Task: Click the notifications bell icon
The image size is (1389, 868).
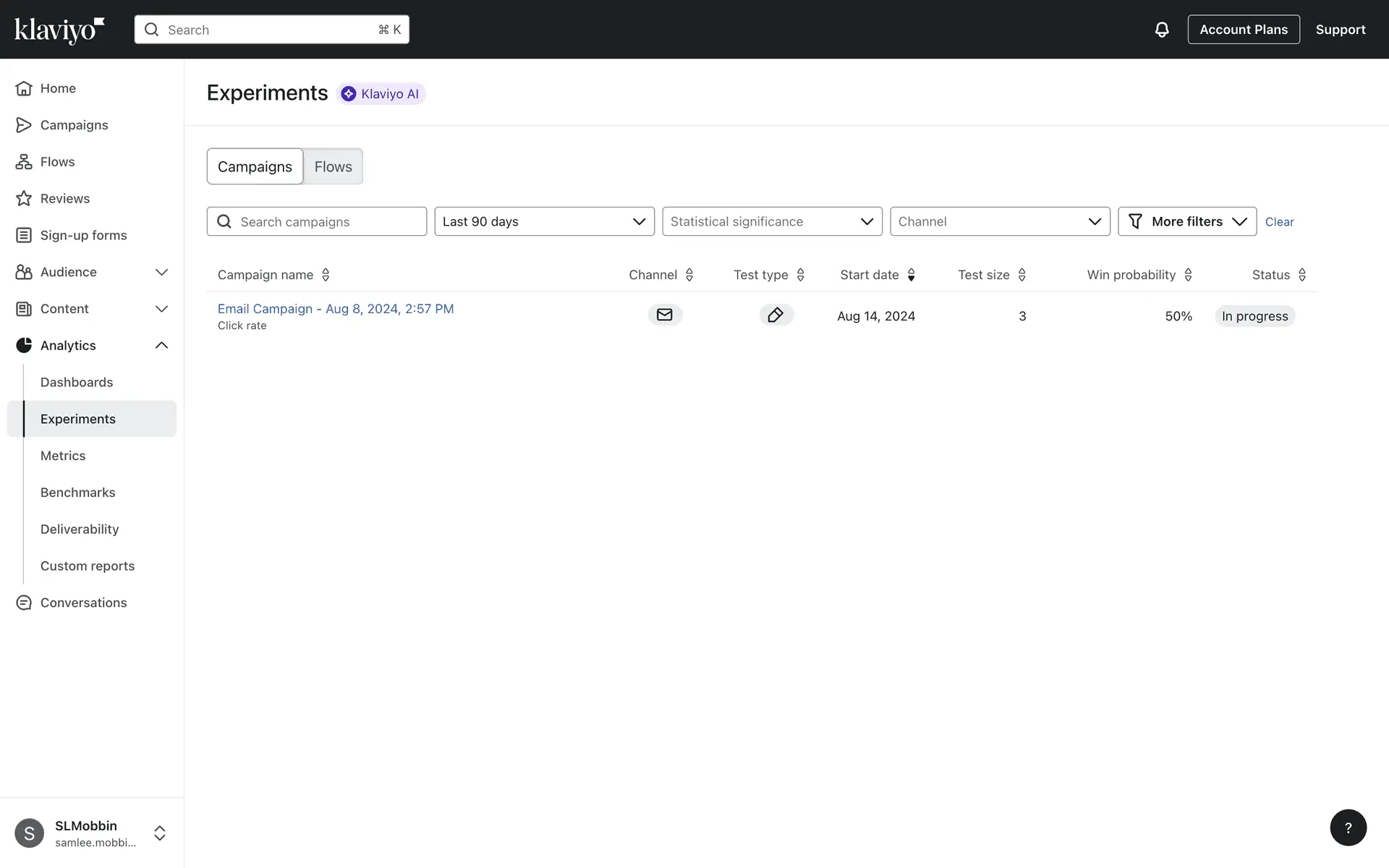Action: pyautogui.click(x=1161, y=30)
